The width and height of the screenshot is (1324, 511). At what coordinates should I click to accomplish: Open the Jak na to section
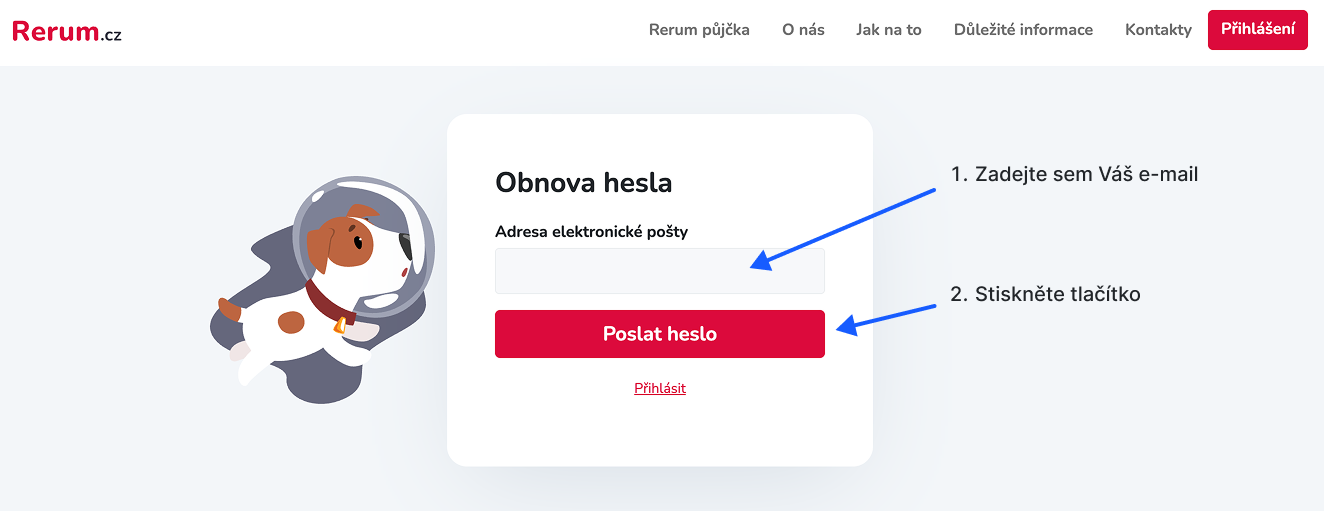click(888, 30)
